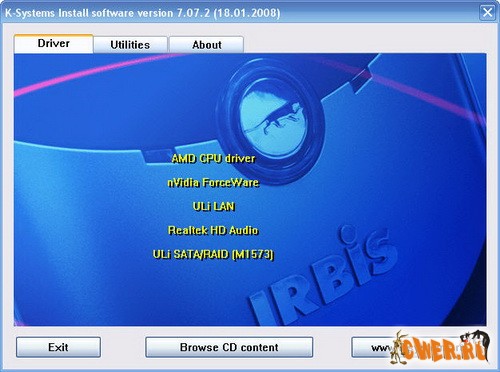Open the Utilities tab
This screenshot has width=500, height=372.
130,45
